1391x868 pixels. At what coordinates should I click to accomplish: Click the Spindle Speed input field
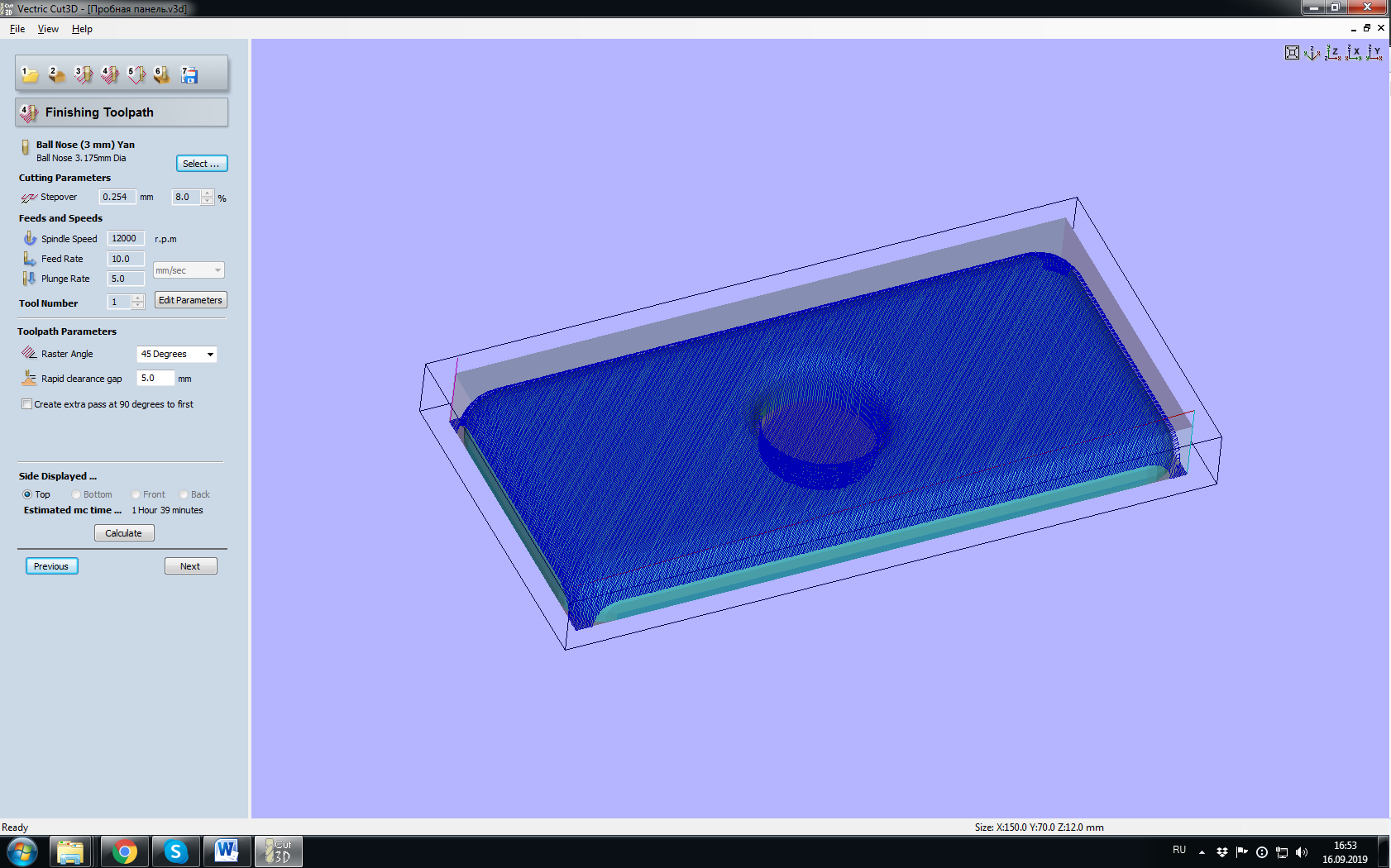[126, 238]
